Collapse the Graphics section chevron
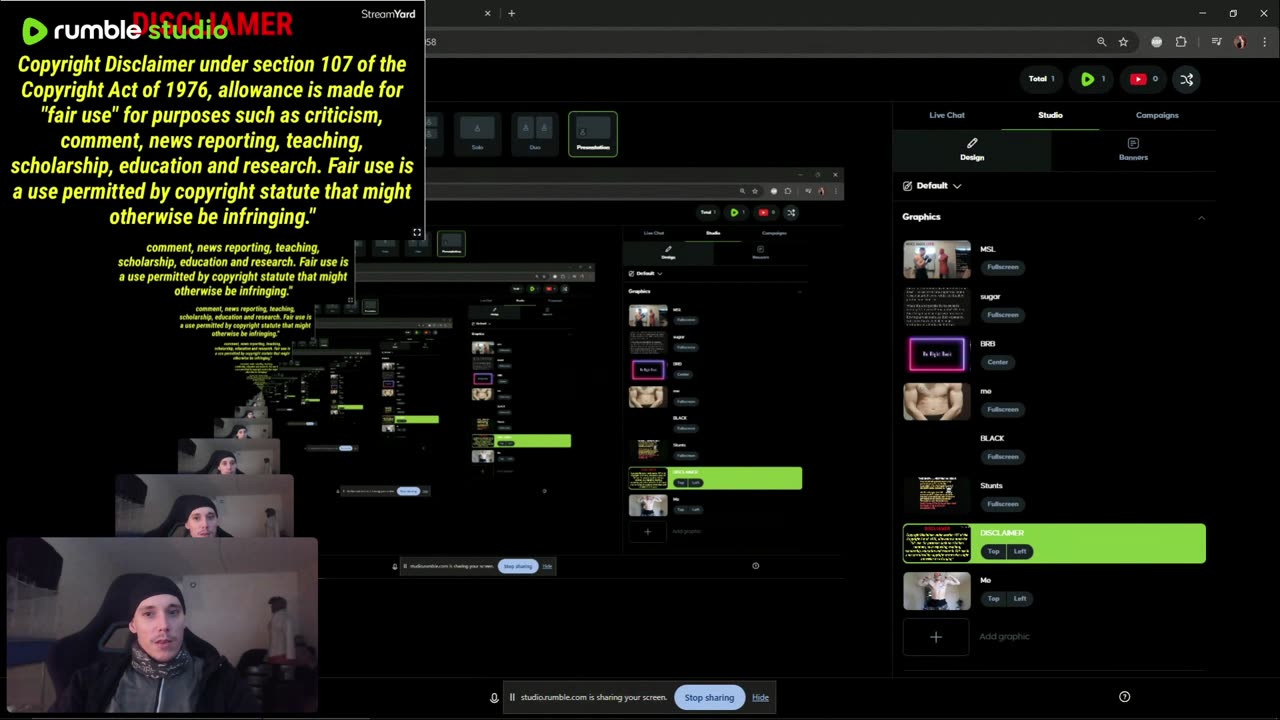1280x720 pixels. coord(1201,217)
